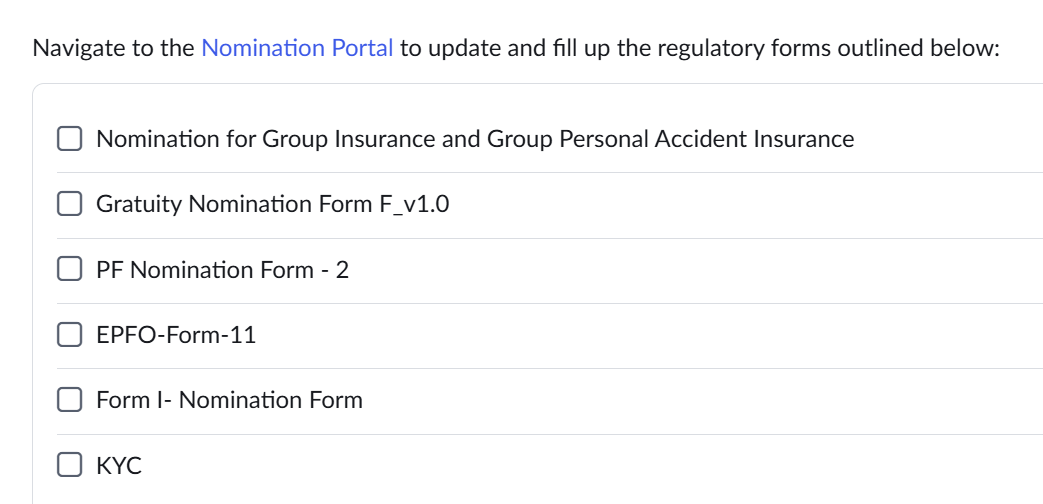Click the words 'Navigate to the'
The image size is (1043, 504).
click(113, 48)
